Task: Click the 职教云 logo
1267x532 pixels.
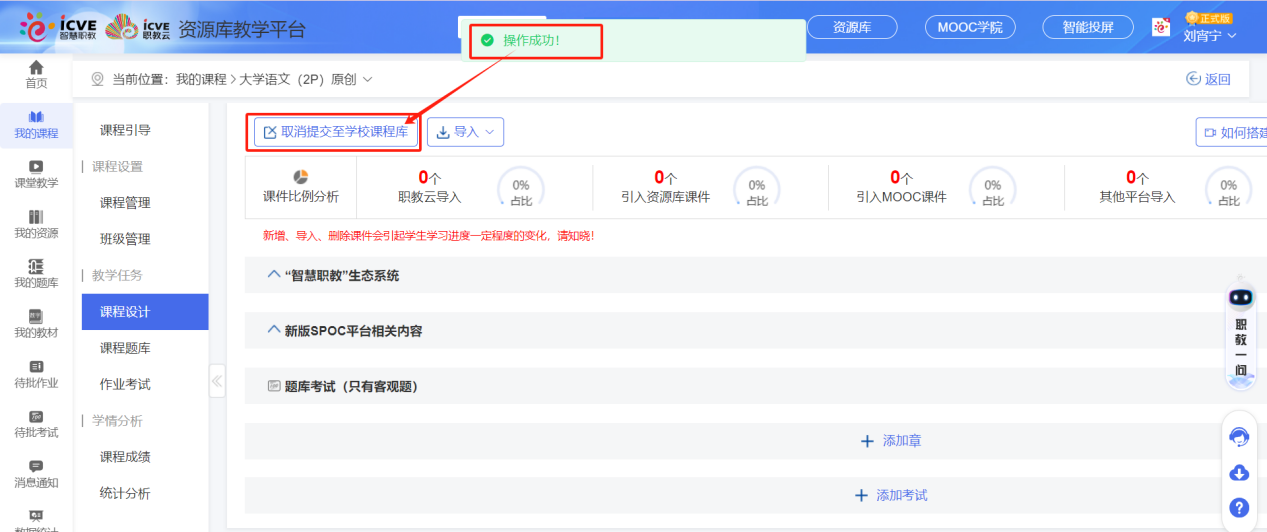Action: point(137,27)
